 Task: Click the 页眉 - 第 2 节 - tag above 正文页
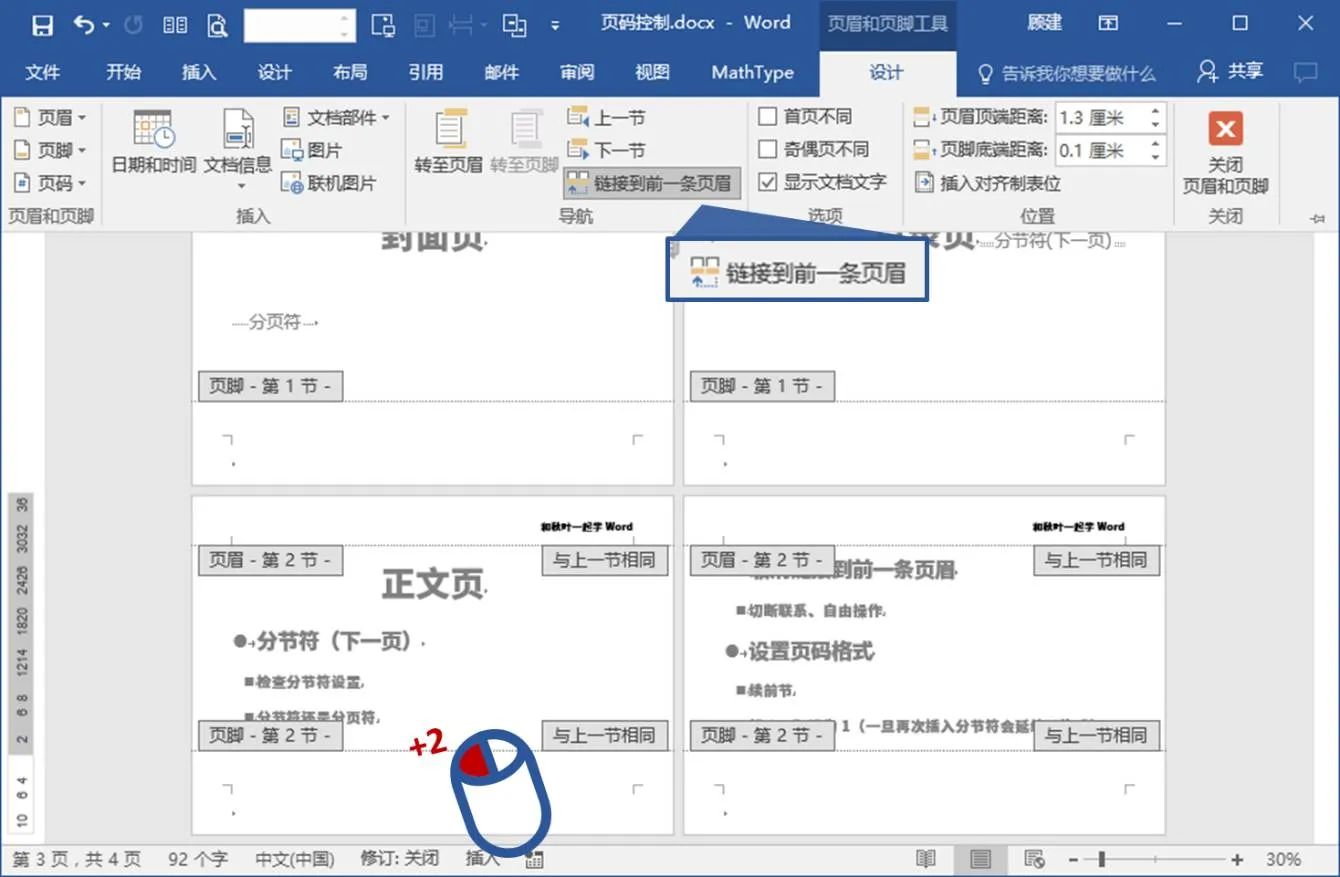pyautogui.click(x=271, y=560)
